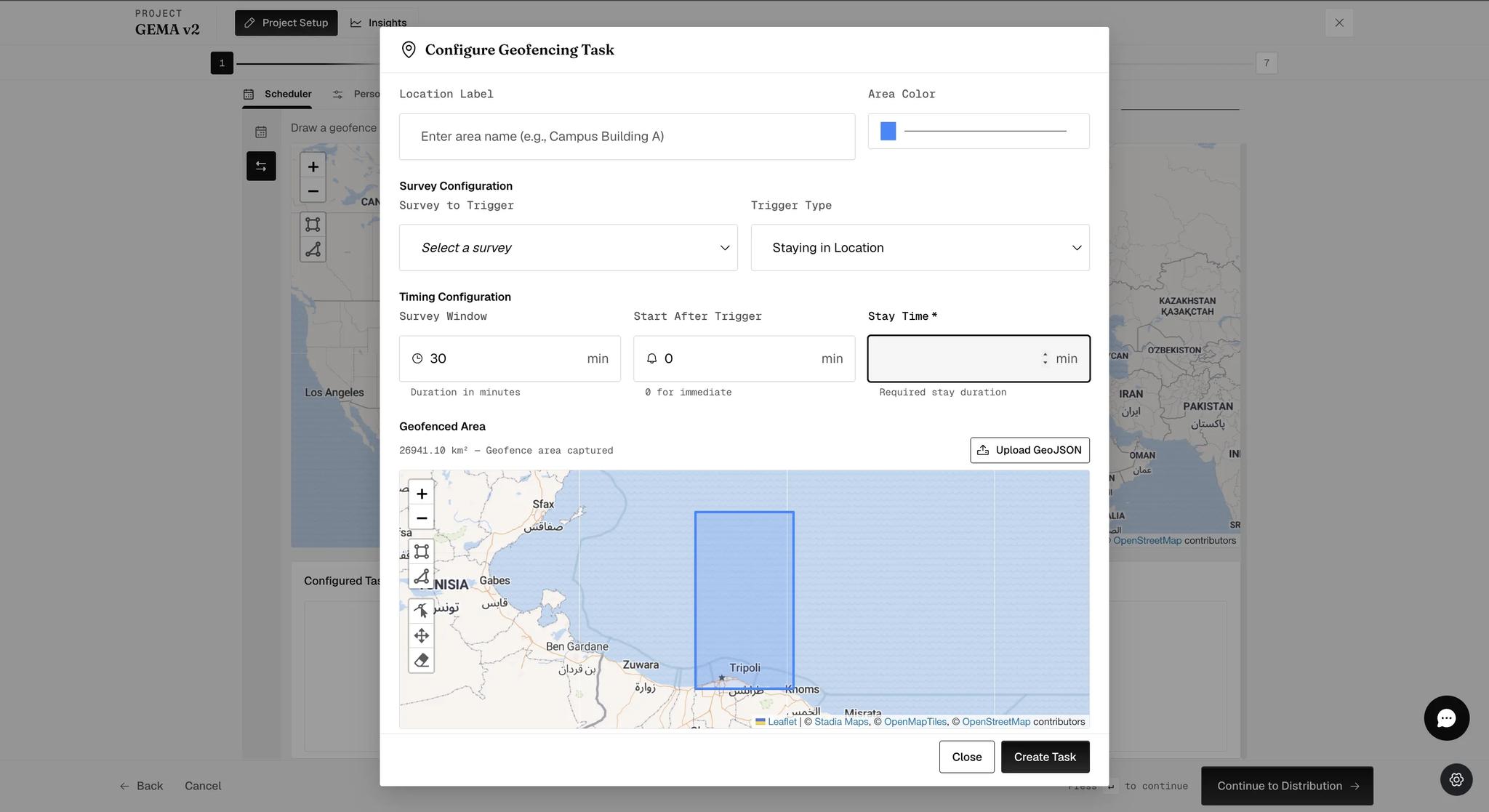Jump to step 7 in progress bar
The height and width of the screenshot is (812, 1489).
pyautogui.click(x=1267, y=63)
